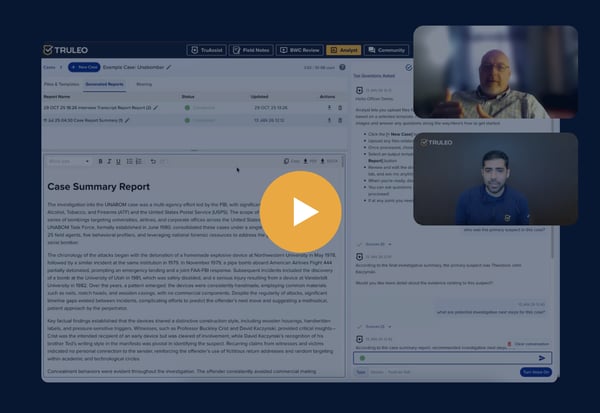Undo the last edit in the editor
This screenshot has width=600, height=413.
153,162
